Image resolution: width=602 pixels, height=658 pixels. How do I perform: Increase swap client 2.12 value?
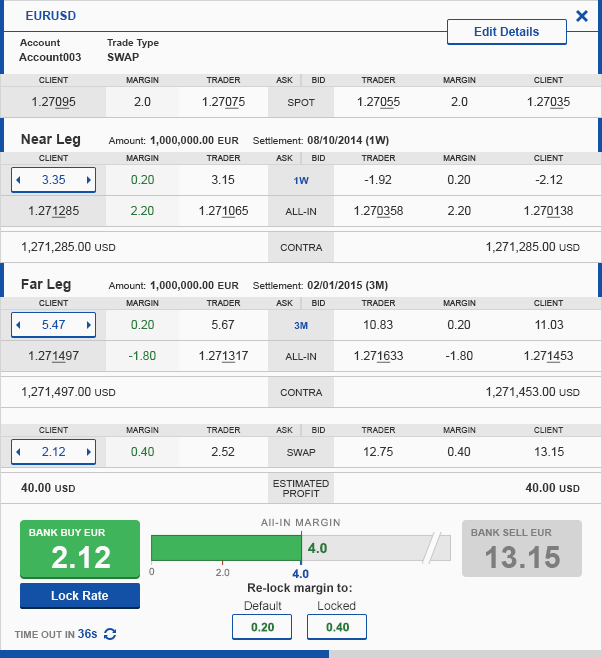pyautogui.click(x=89, y=452)
